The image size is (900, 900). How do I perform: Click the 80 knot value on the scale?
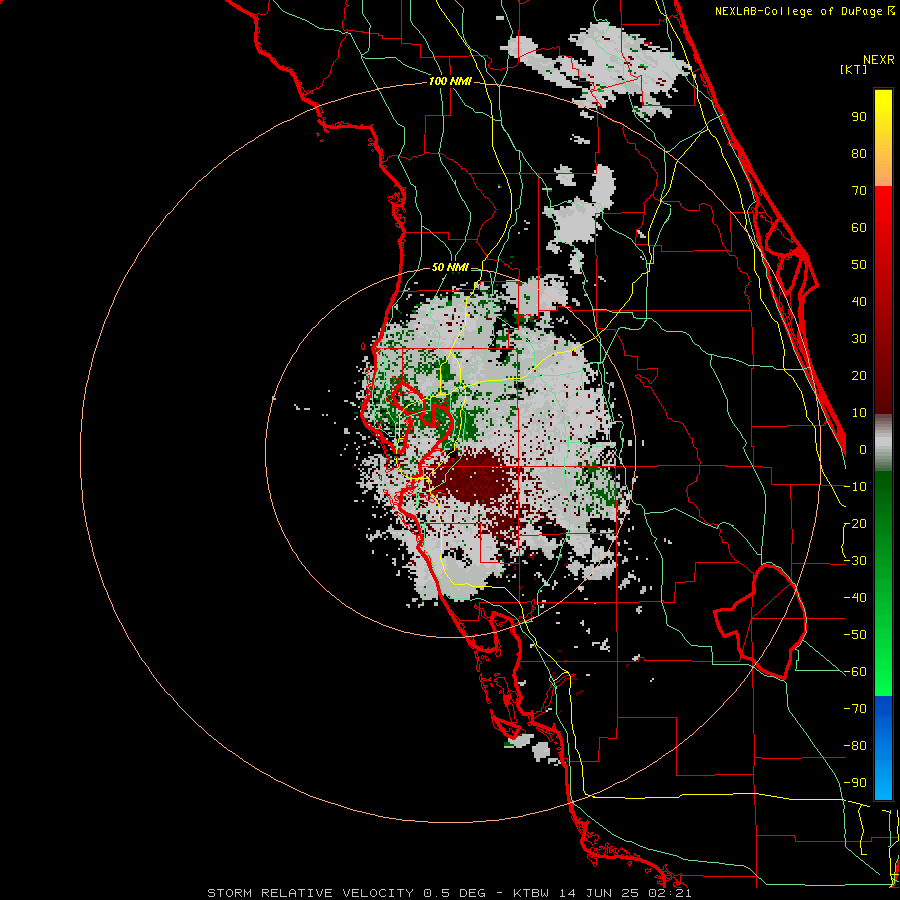tap(859, 154)
